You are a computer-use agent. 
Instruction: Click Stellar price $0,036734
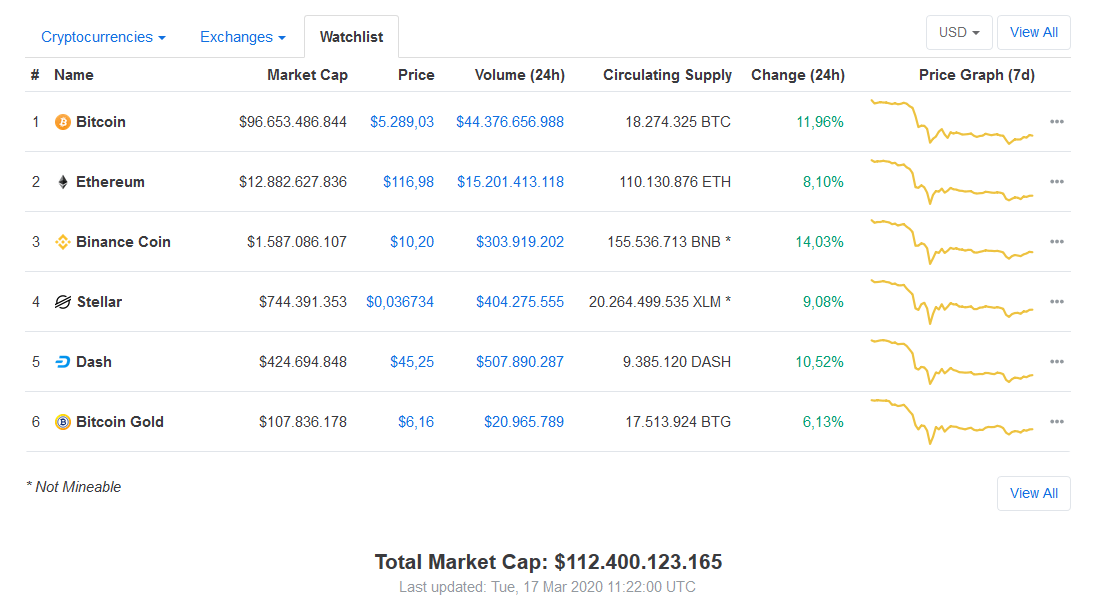[400, 302]
